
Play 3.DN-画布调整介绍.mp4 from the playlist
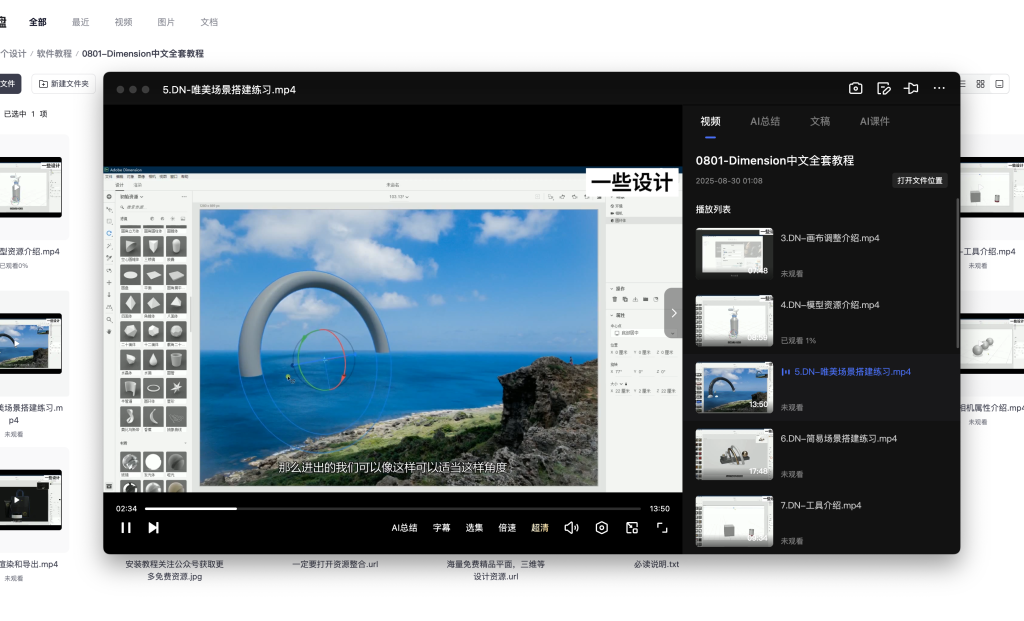pyautogui.click(x=820, y=254)
